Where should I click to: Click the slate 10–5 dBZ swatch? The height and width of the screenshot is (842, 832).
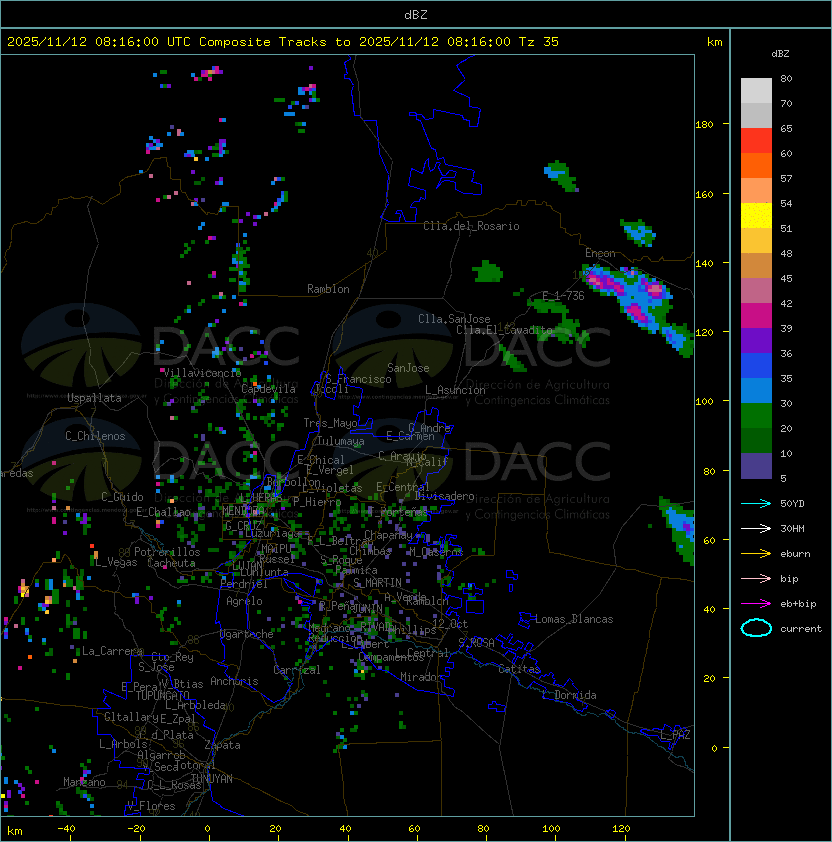pos(756,466)
